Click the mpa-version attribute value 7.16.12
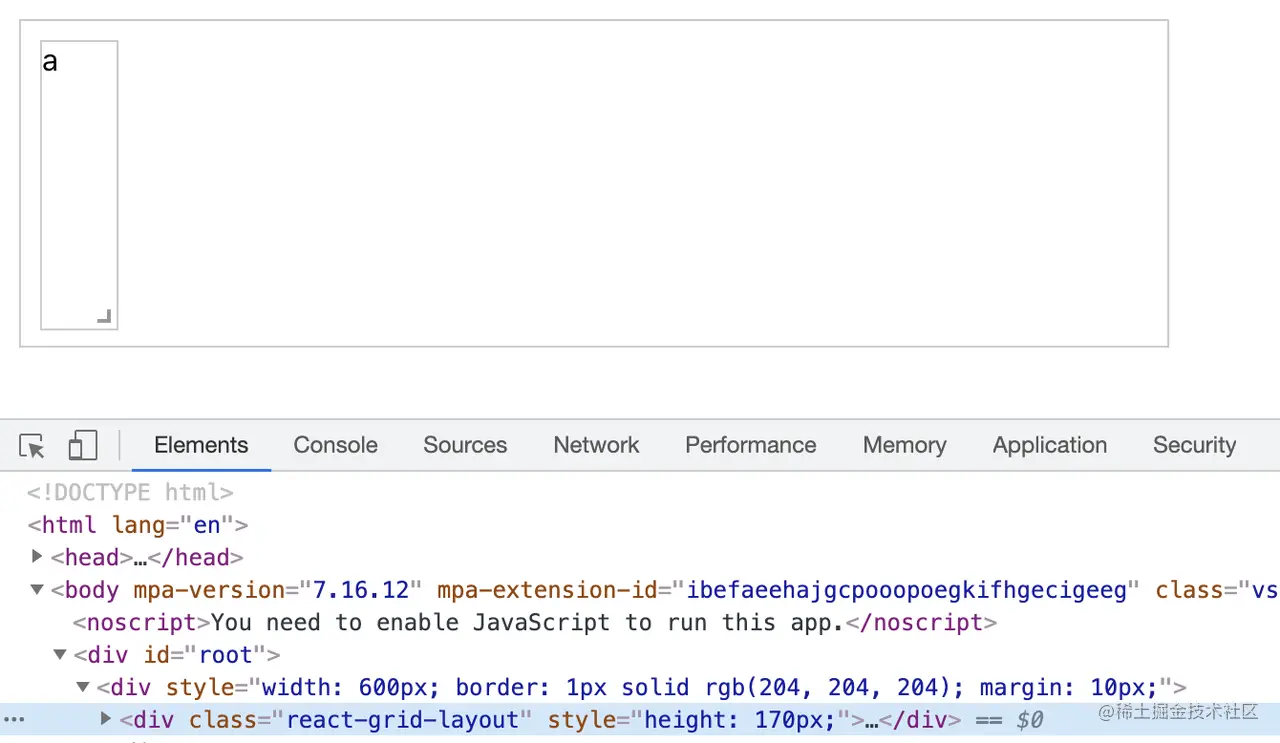The width and height of the screenshot is (1280, 743). pyautogui.click(x=363, y=589)
